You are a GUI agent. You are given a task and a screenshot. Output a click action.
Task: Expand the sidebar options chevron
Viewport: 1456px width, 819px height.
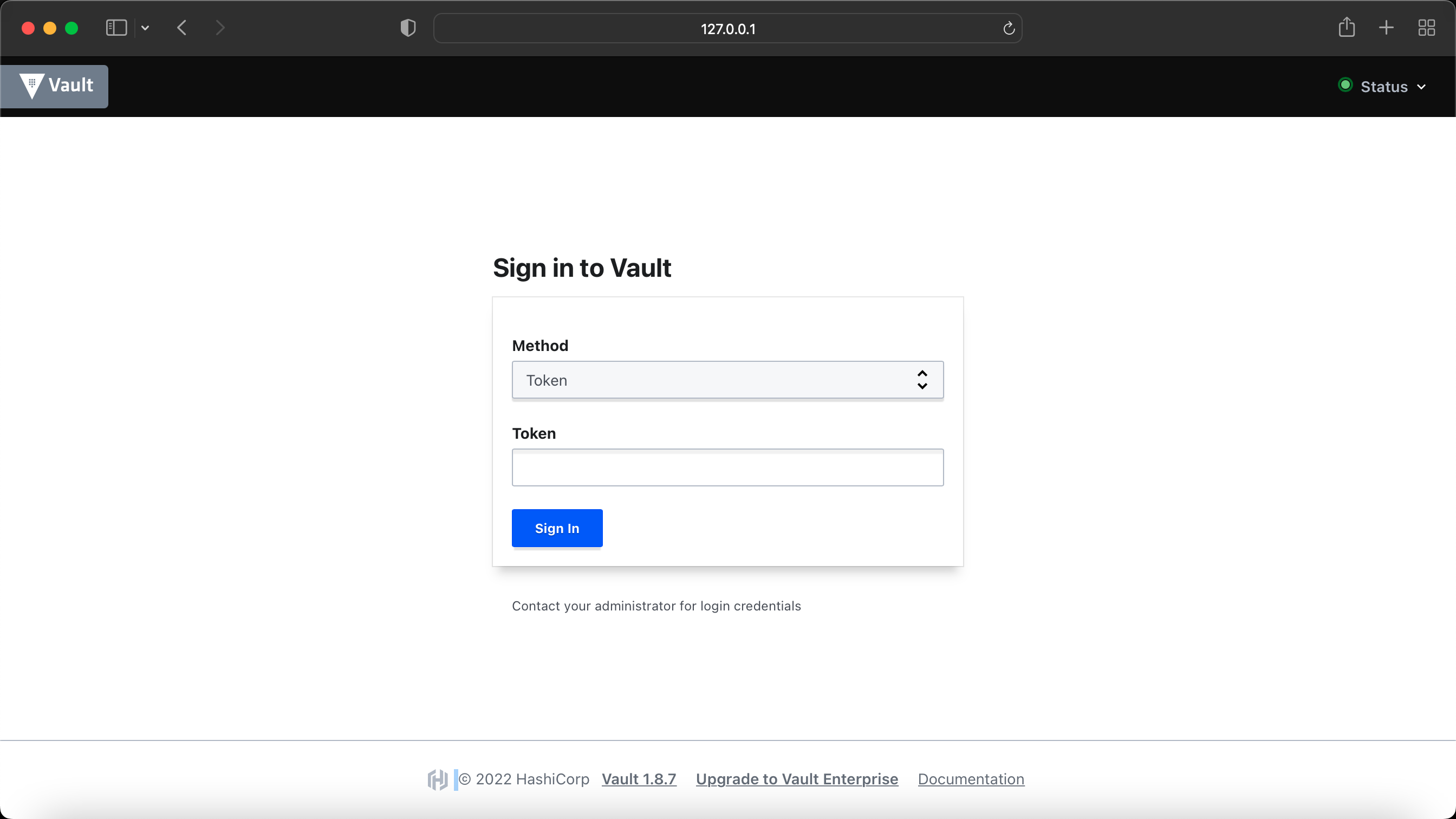click(145, 28)
